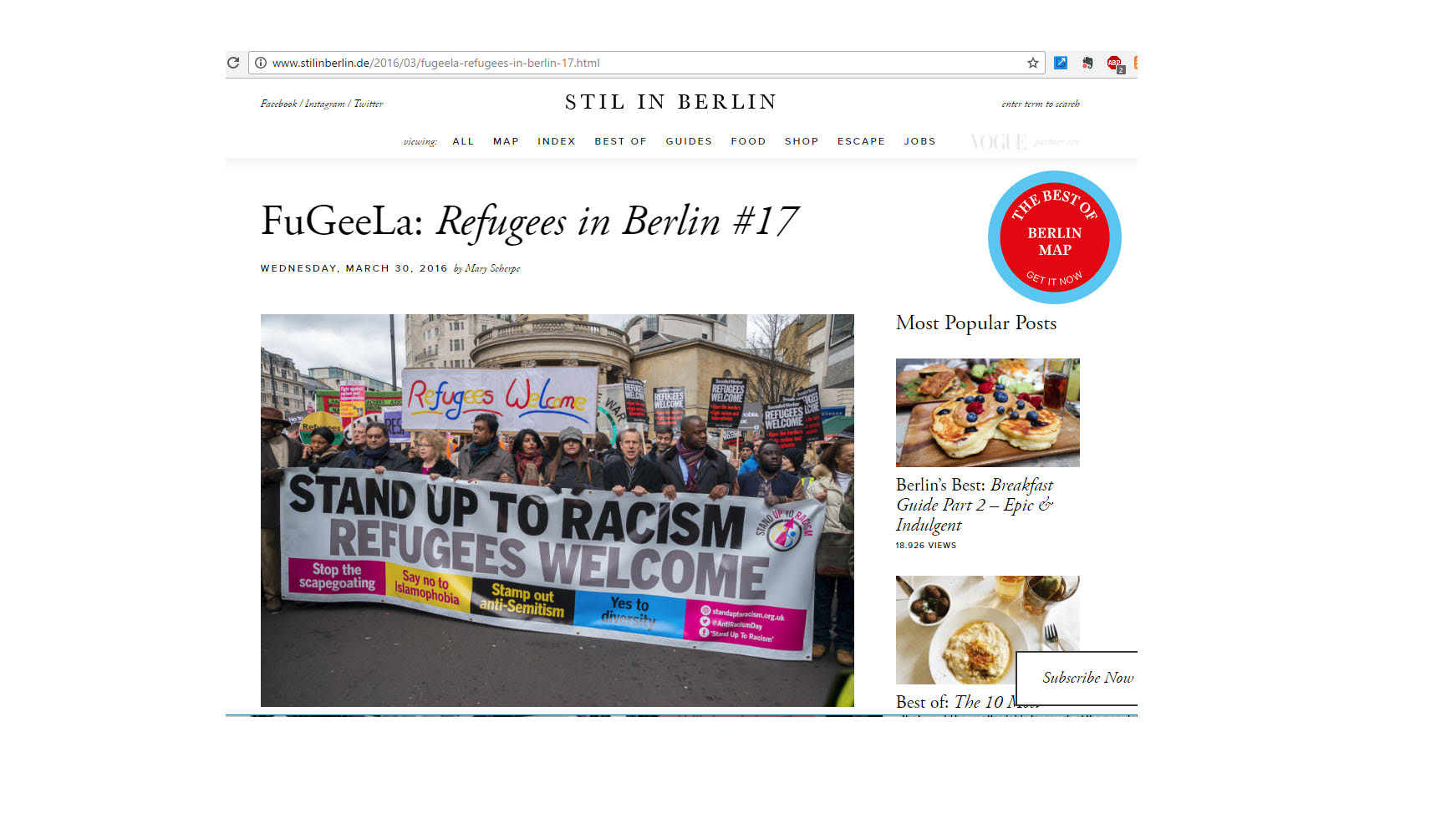
Task: Click the blue arrow extension icon
Action: [x=1061, y=63]
